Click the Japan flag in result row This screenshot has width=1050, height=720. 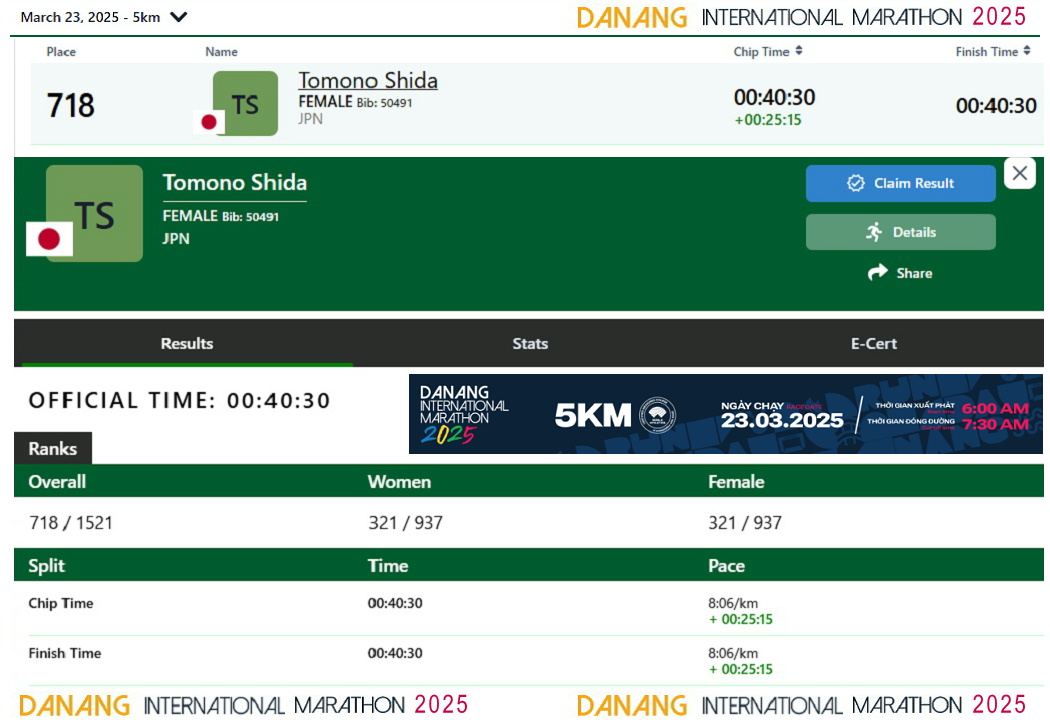click(x=209, y=122)
